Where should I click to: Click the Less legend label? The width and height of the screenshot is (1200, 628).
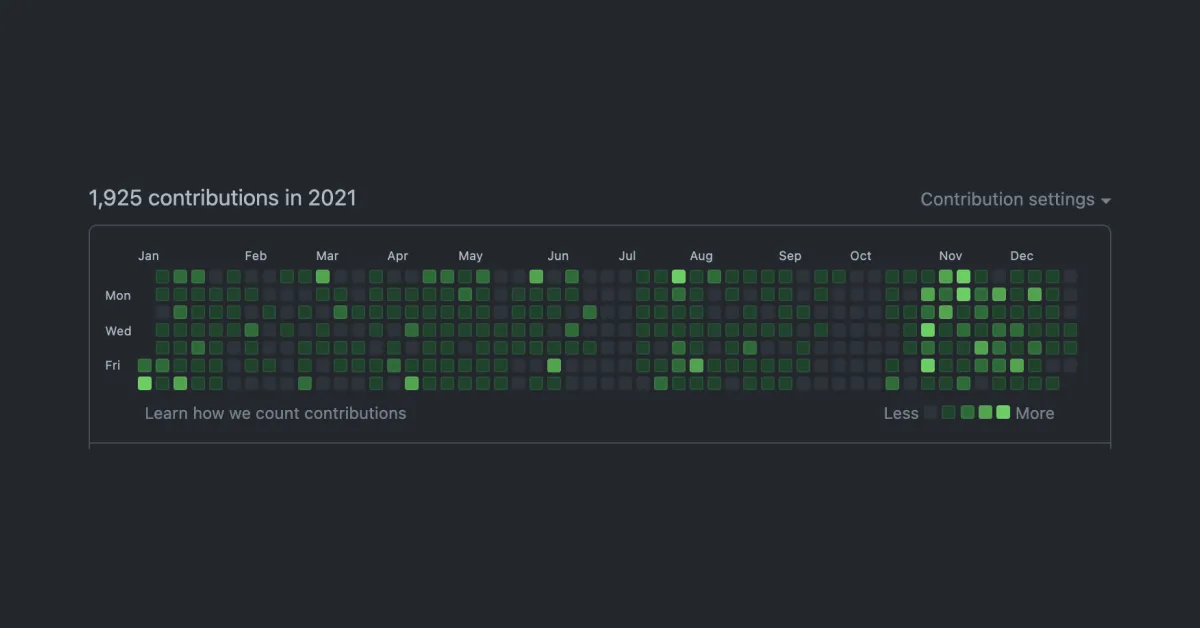[901, 413]
